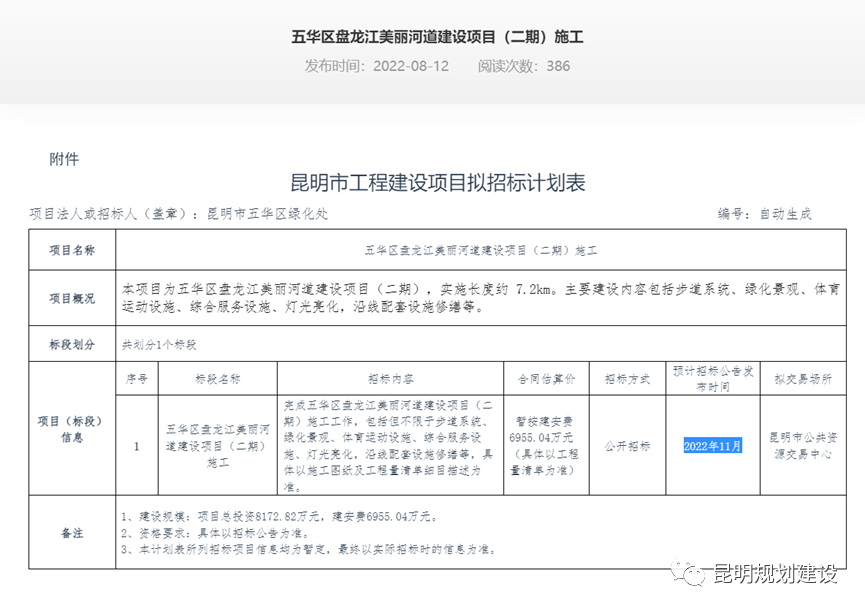The width and height of the screenshot is (865, 611).
Task: Select the highlighted 2022年11月 date
Action: tap(712, 447)
